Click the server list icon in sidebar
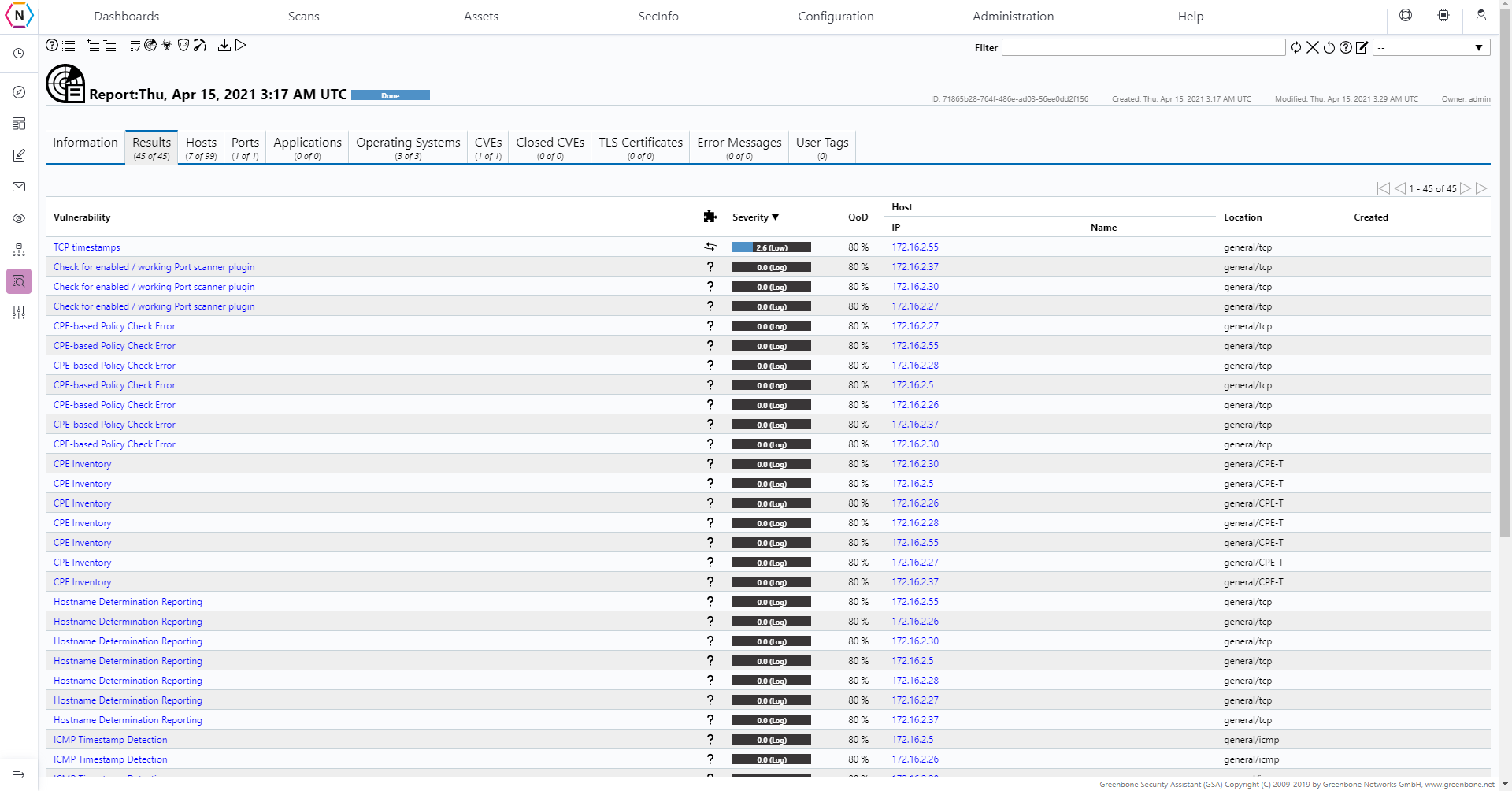The image size is (1512, 791). 19,124
